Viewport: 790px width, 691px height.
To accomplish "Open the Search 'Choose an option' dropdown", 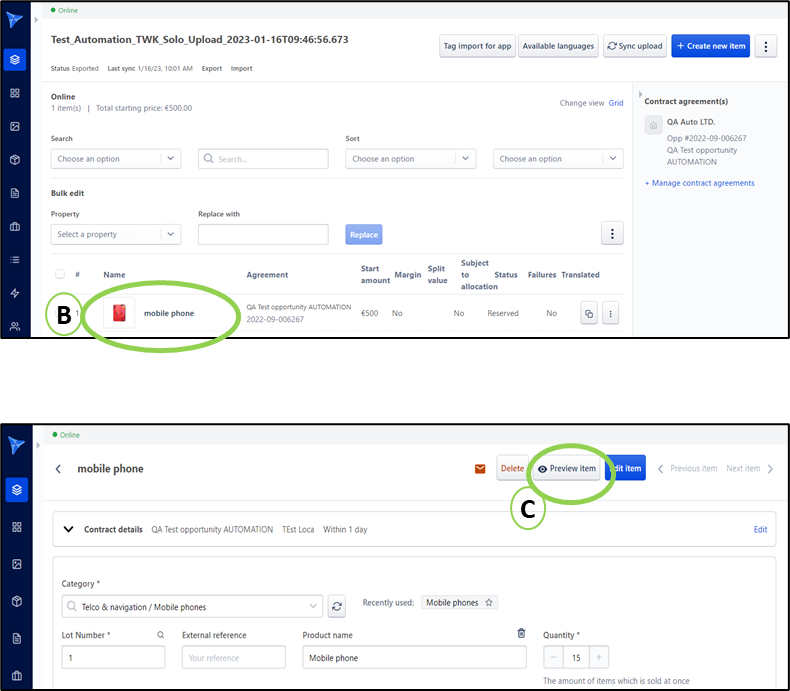I will 116,159.
